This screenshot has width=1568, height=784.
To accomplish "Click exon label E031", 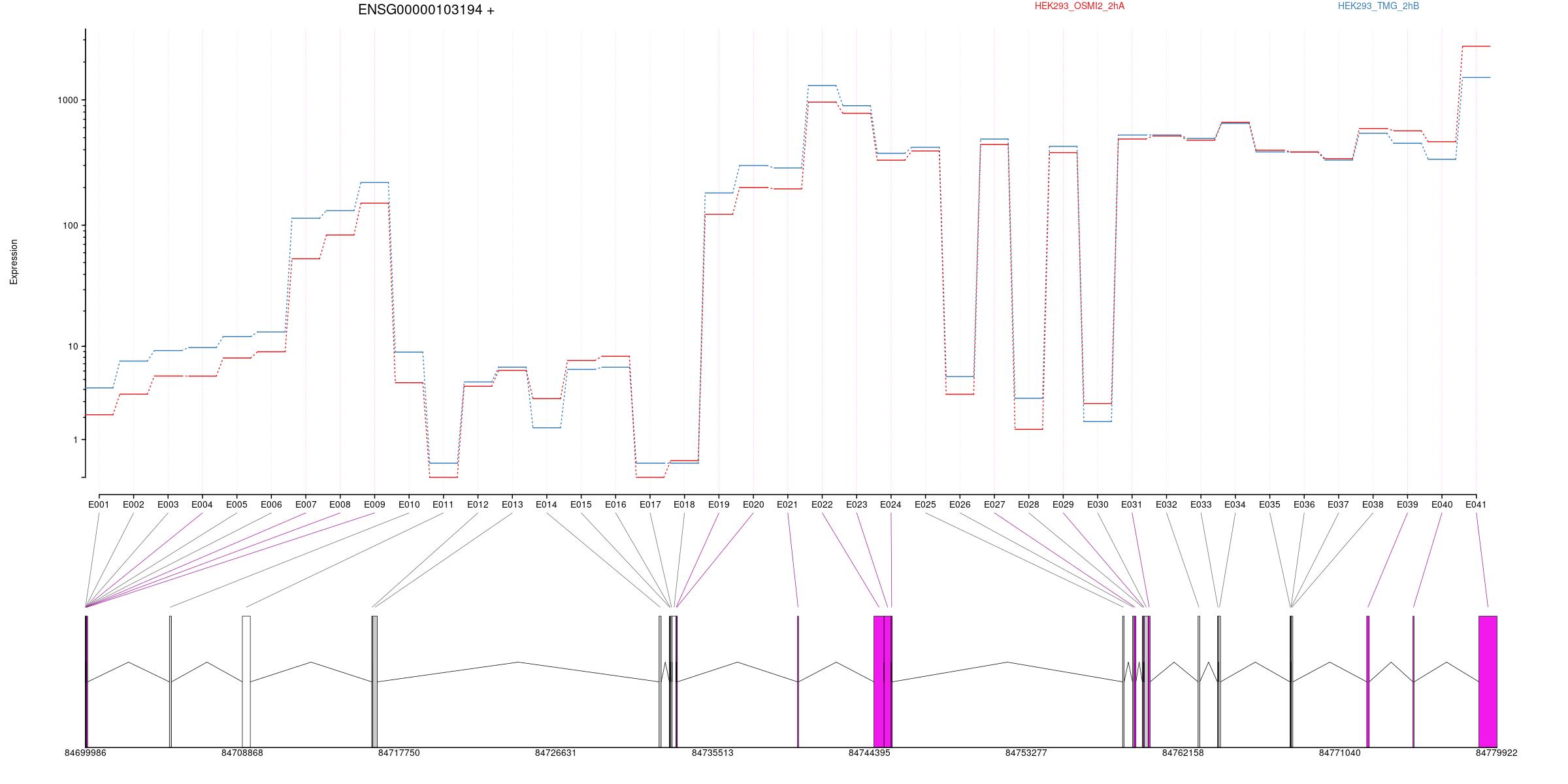I will pos(1132,504).
